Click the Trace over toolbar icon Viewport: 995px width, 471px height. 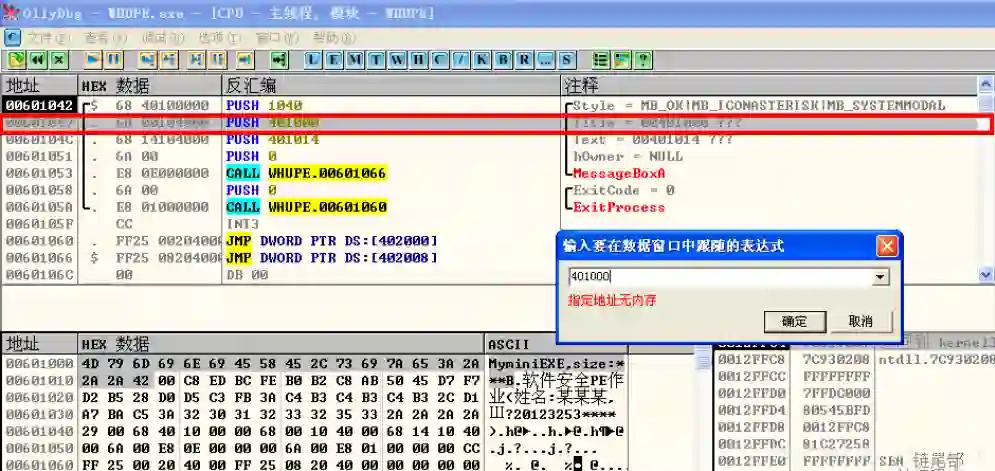218,60
